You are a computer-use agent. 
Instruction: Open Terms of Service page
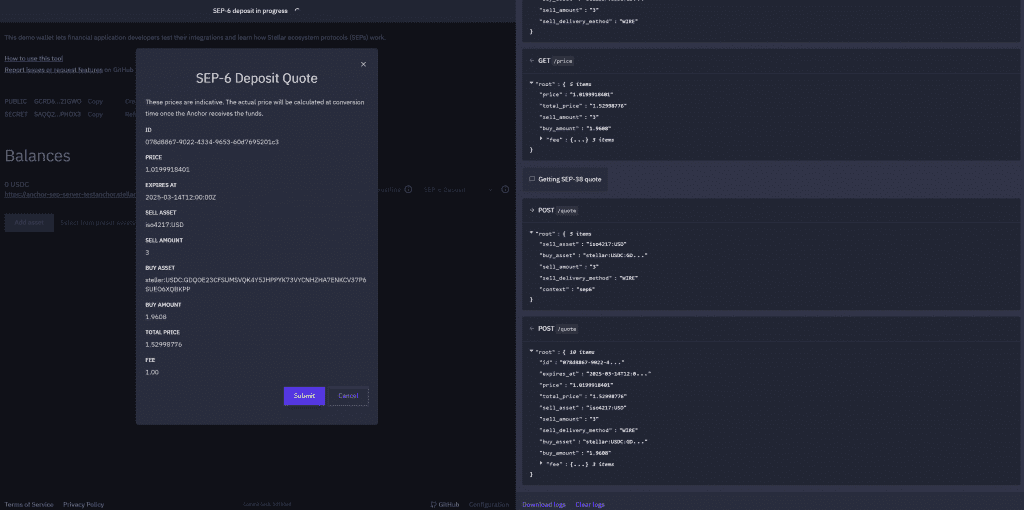29,504
